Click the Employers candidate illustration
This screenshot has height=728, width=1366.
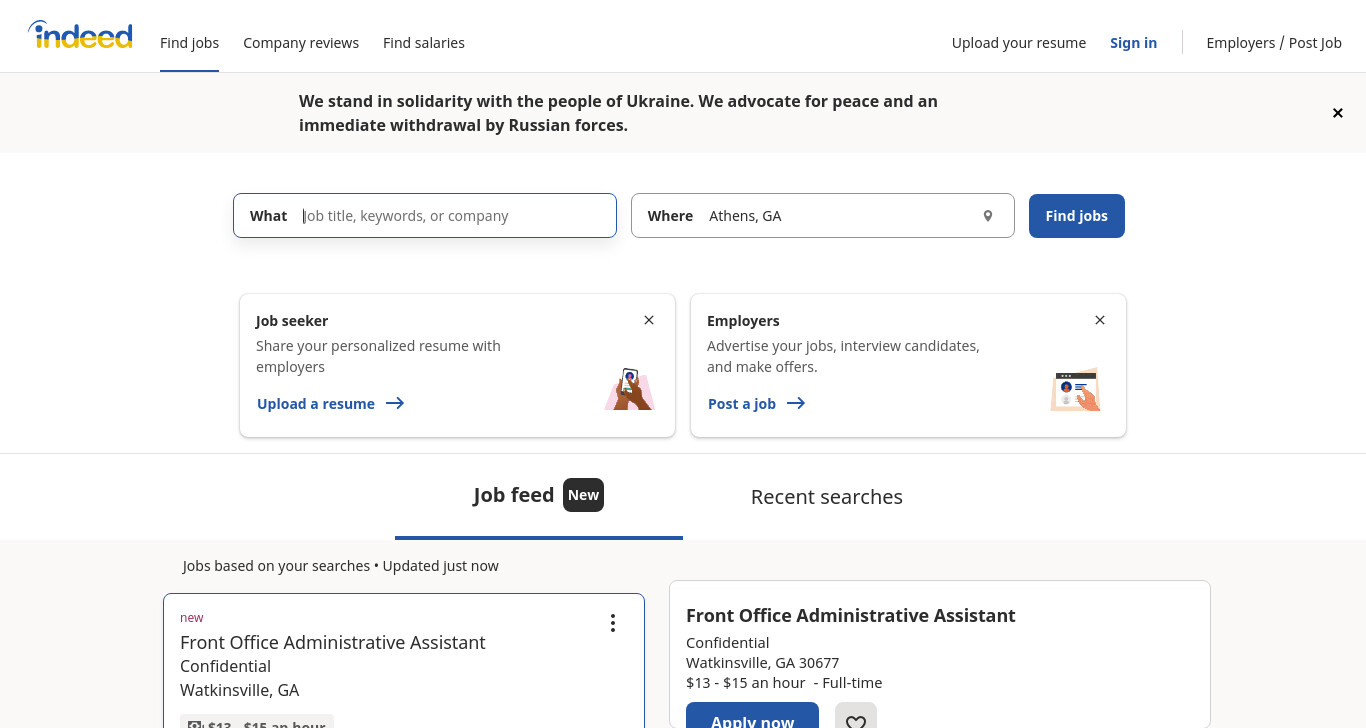click(x=1076, y=389)
